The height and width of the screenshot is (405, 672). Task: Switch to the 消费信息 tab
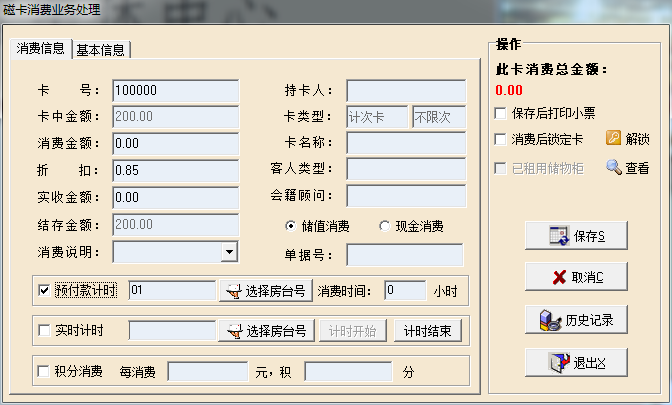click(42, 49)
